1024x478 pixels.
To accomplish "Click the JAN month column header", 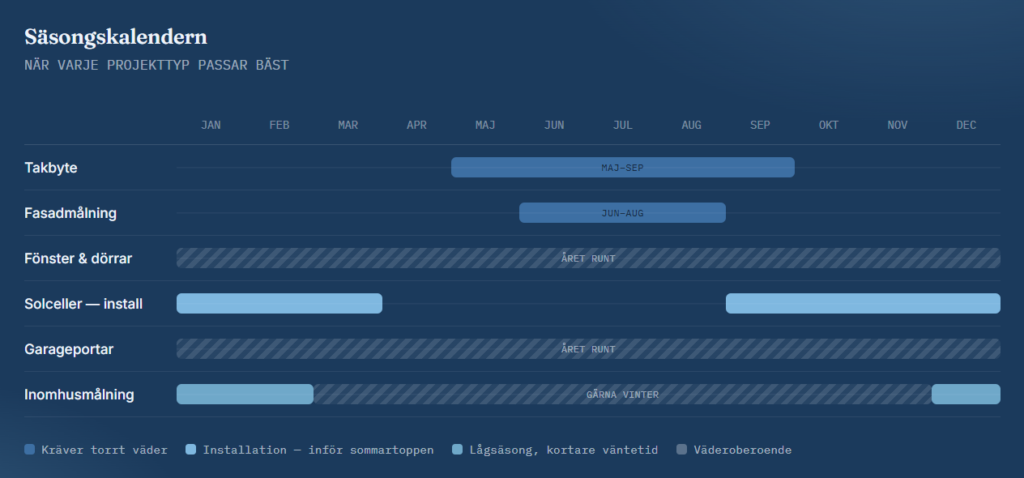I will coord(211,125).
